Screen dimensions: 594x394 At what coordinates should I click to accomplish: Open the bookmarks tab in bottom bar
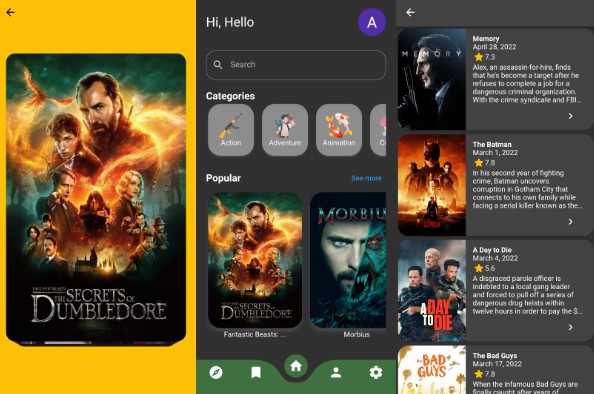pyautogui.click(x=256, y=372)
